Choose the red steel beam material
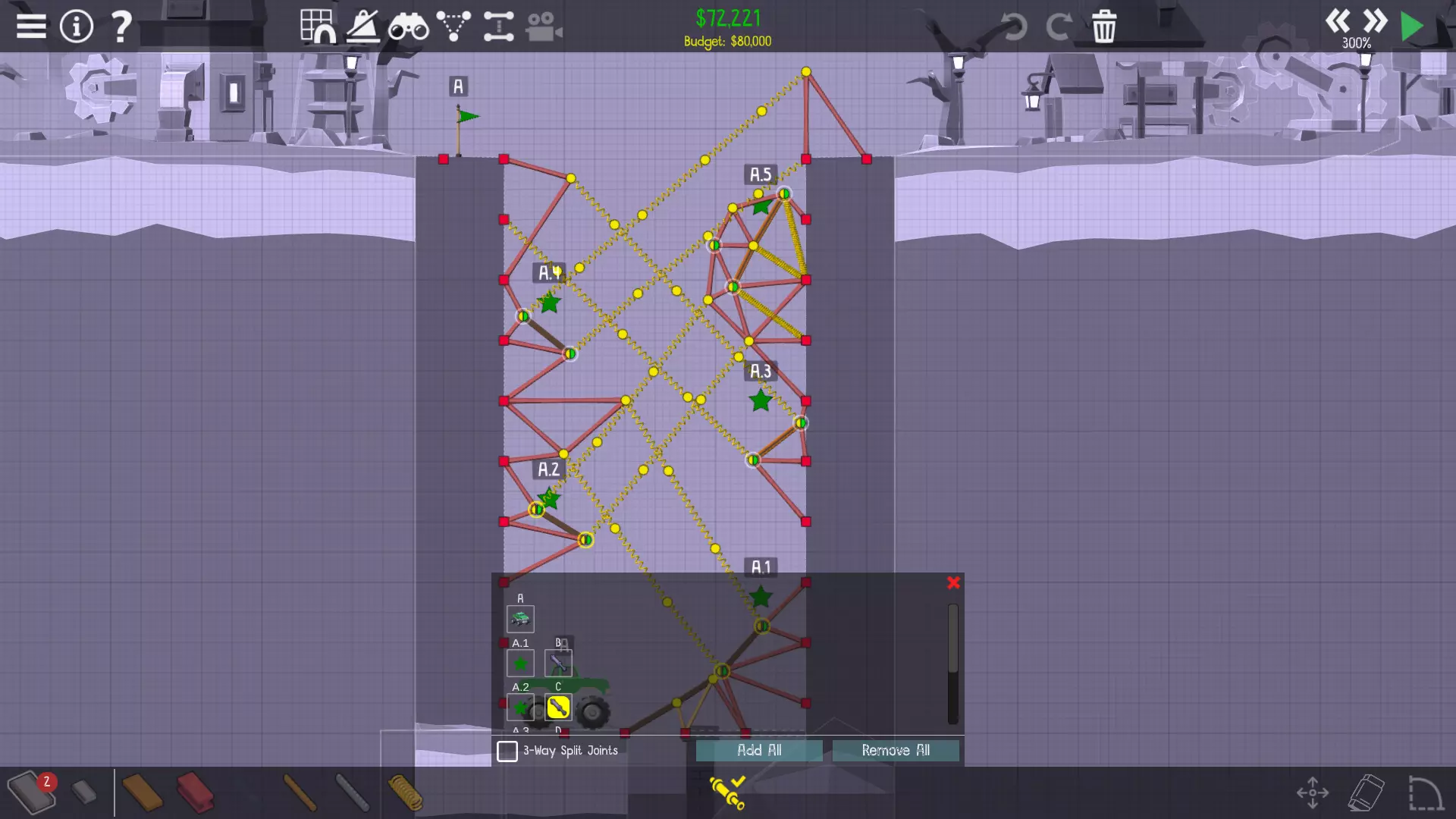Viewport: 1456px width, 819px height. 196,792
